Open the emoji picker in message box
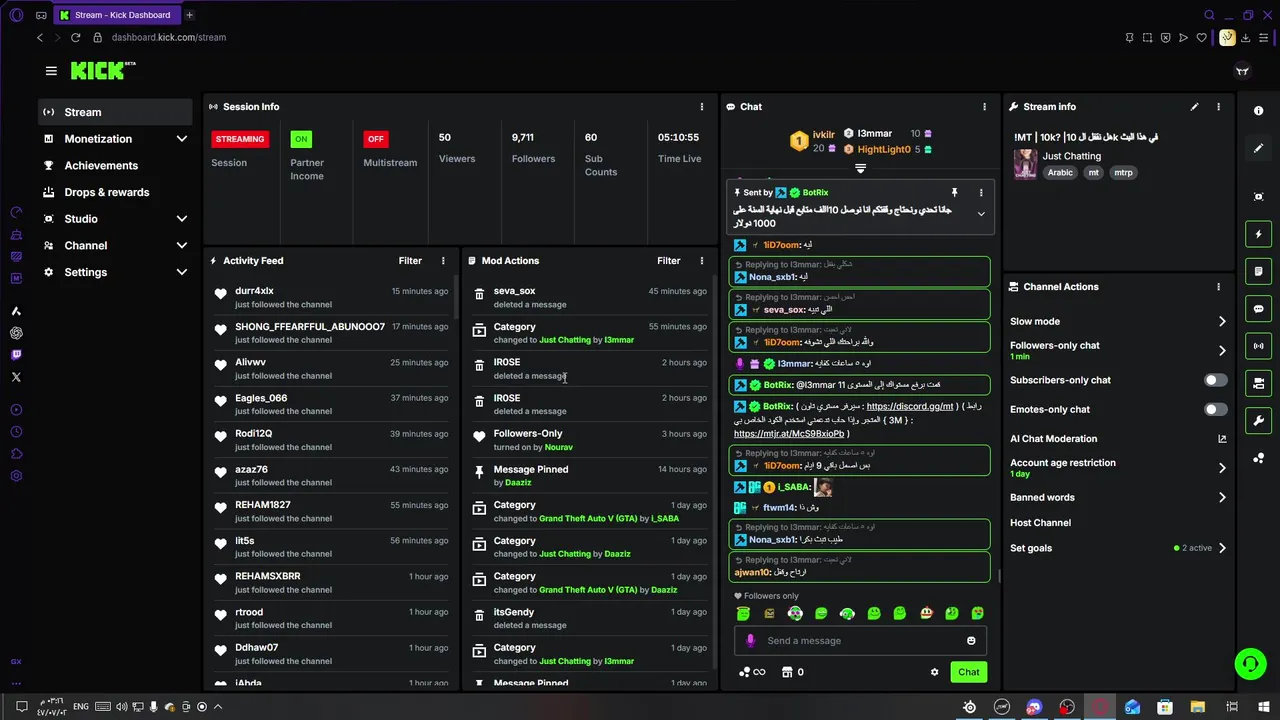1280x720 pixels. click(x=971, y=641)
